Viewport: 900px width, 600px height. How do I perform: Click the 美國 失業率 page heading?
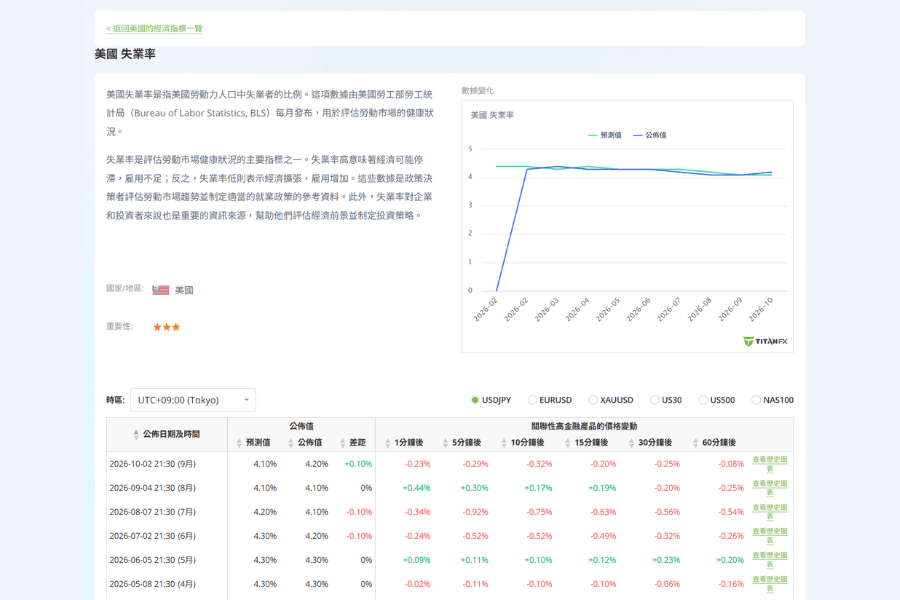pos(125,54)
